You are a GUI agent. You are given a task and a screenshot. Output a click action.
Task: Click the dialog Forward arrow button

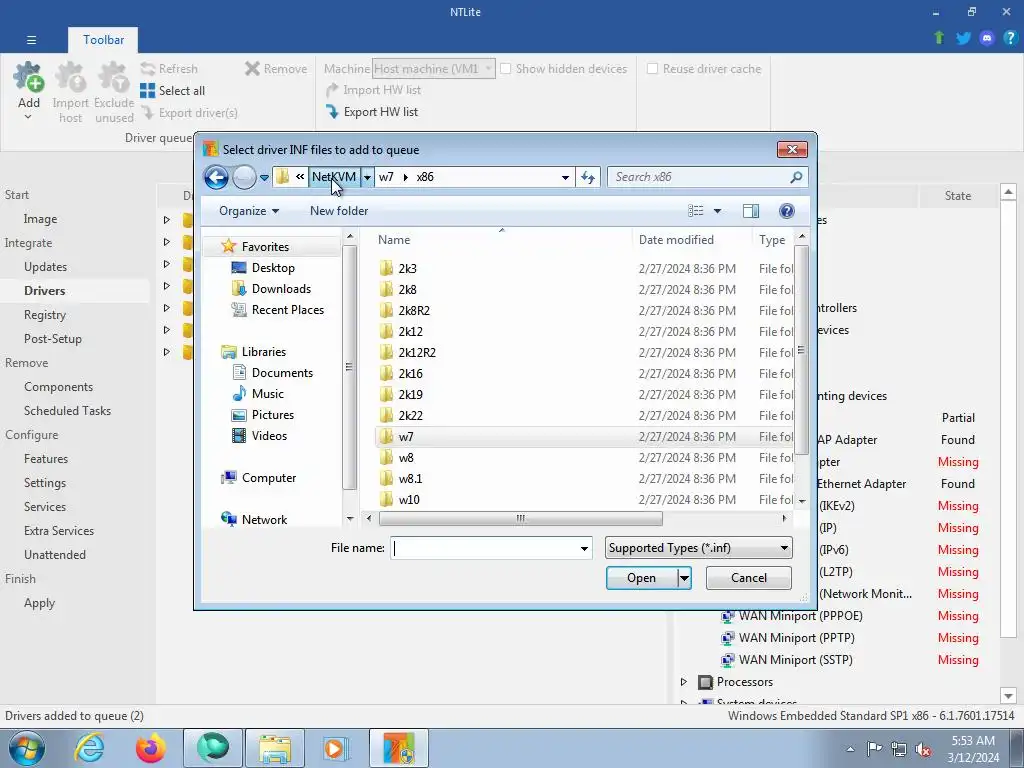coord(244,177)
